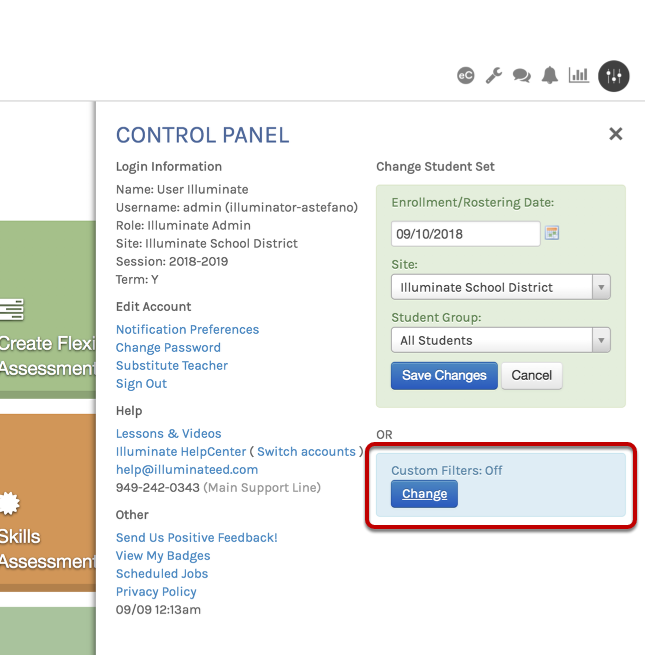Open the chat bubbles messages icon
This screenshot has height=655, width=645.
522,76
